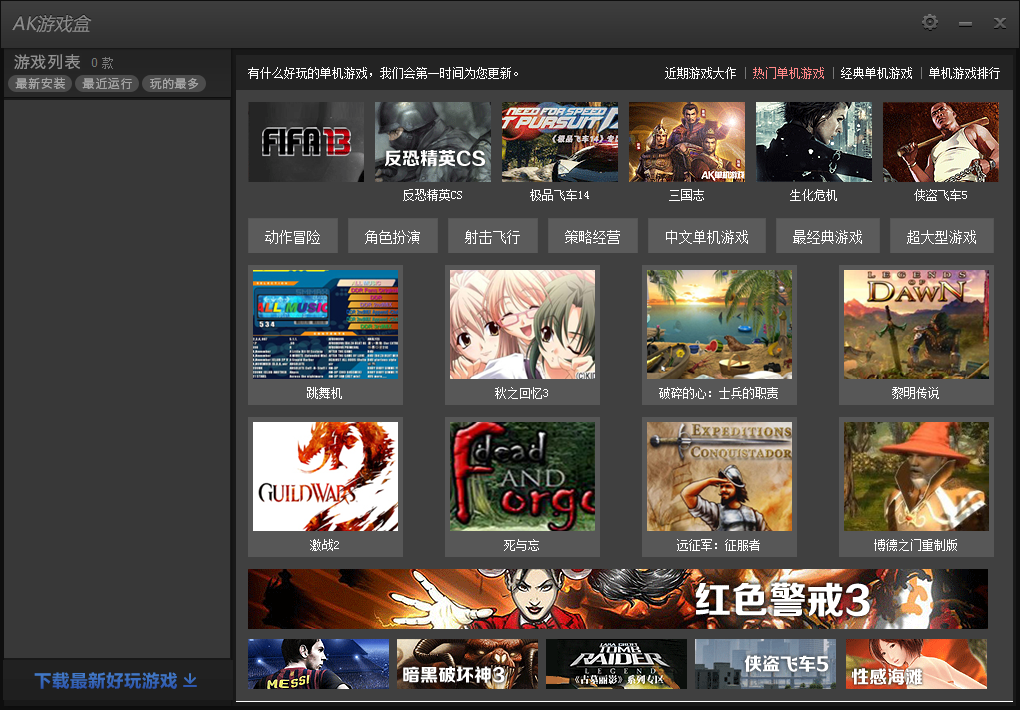Open the 红色警戒3 wide banner
This screenshot has height=710, width=1020.
[x=618, y=599]
